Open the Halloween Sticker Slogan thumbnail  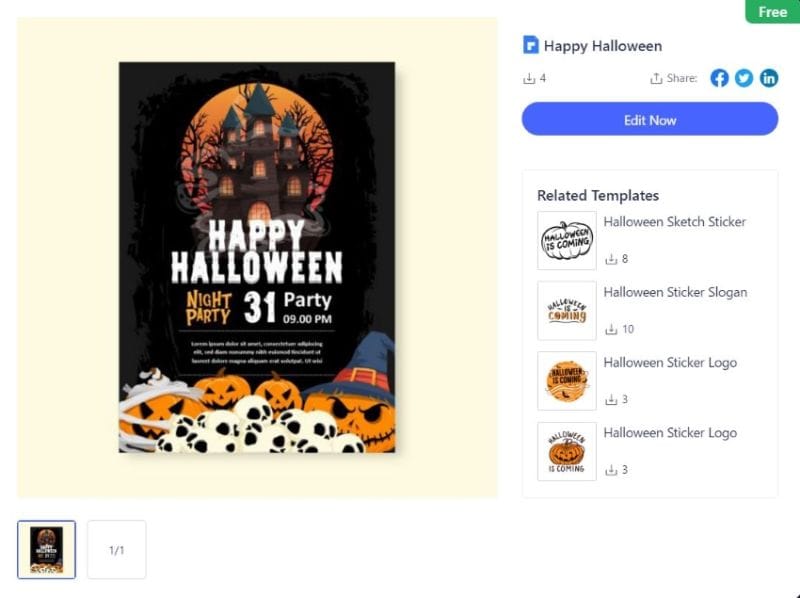567,310
